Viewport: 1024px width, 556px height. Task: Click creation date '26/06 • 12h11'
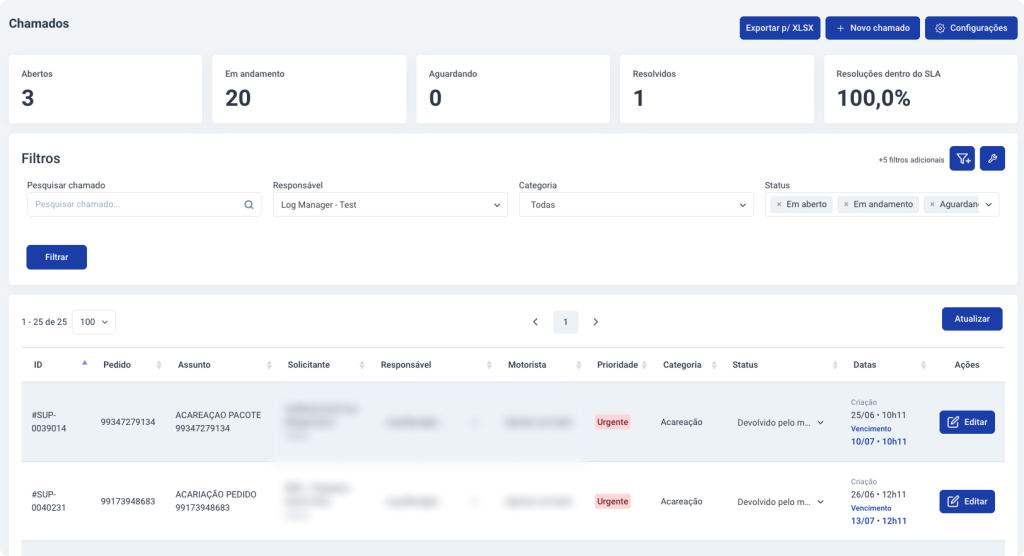[878, 494]
